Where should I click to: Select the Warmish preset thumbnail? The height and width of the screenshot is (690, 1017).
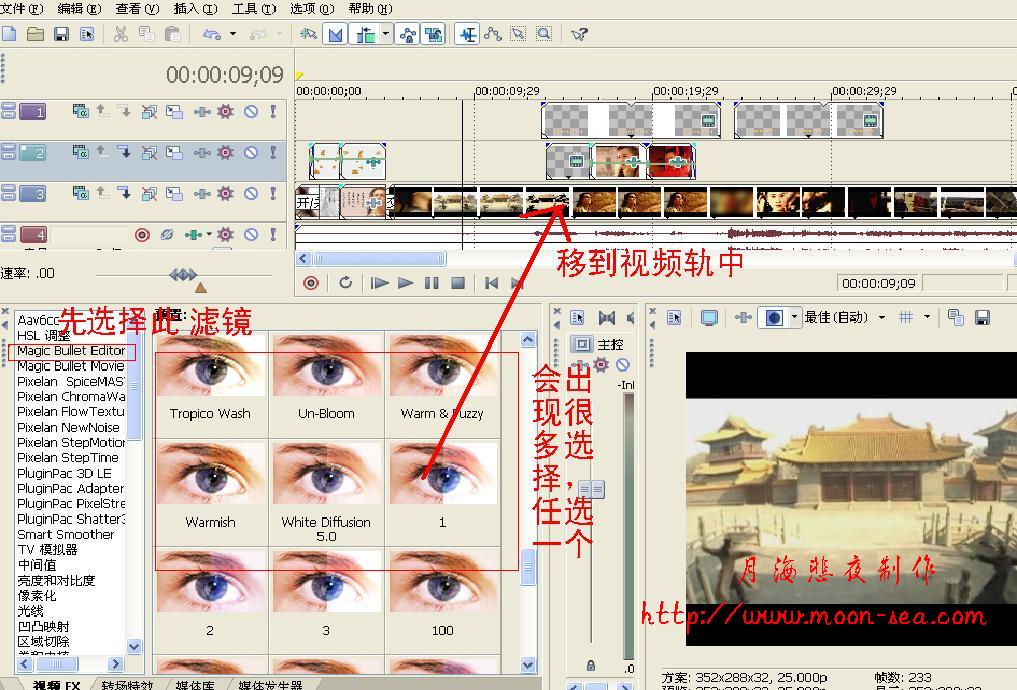[210, 474]
